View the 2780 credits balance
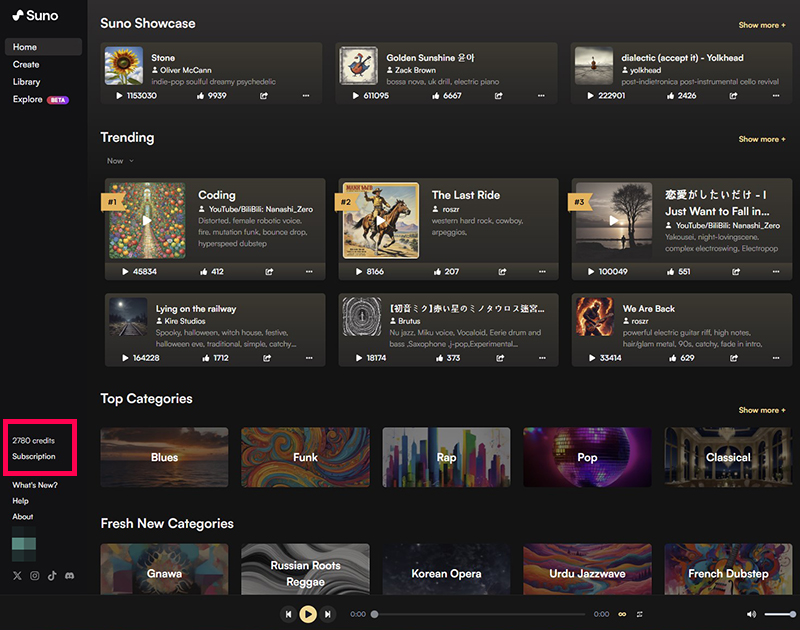The height and width of the screenshot is (630, 800). click(x=33, y=441)
